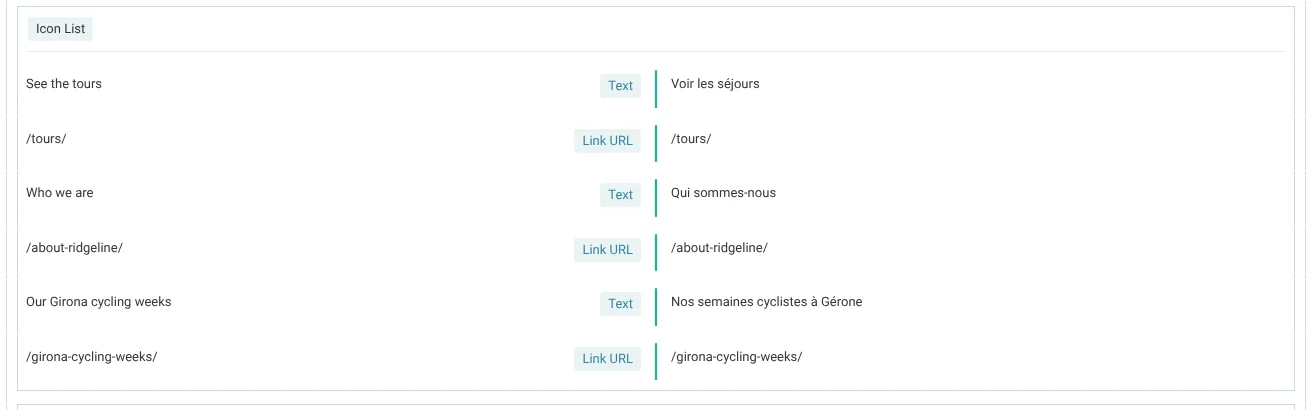Click the Text tag beside 'See the tours'
The image size is (1312, 410).
tap(620, 86)
